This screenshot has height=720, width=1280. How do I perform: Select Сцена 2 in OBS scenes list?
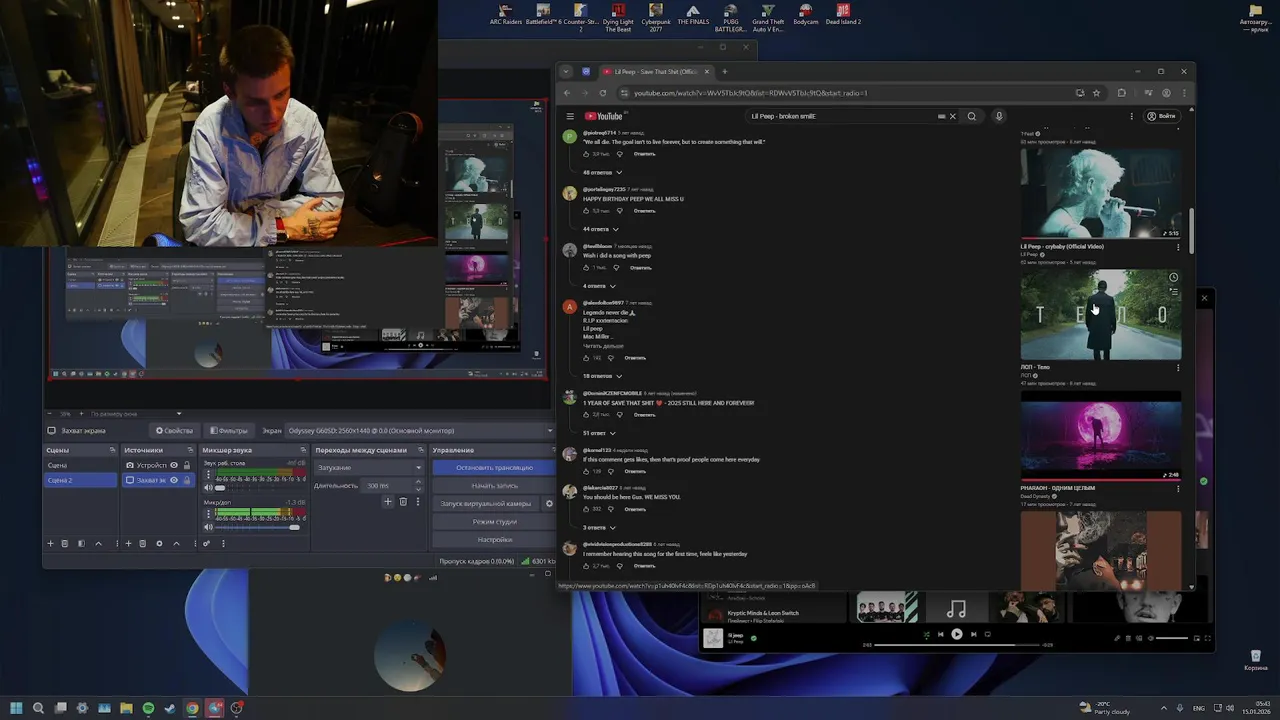click(x=81, y=480)
